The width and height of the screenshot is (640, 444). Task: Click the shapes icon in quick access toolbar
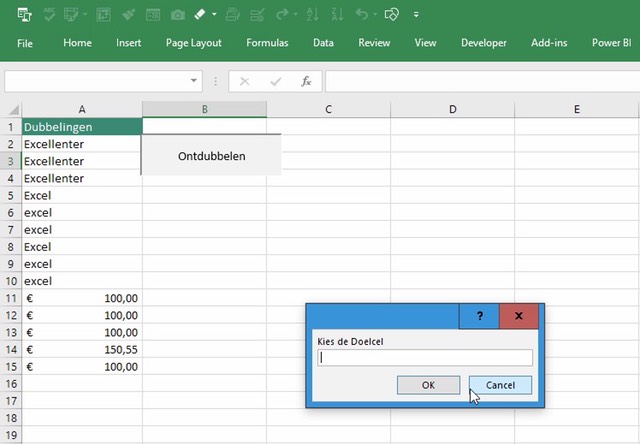coord(391,15)
